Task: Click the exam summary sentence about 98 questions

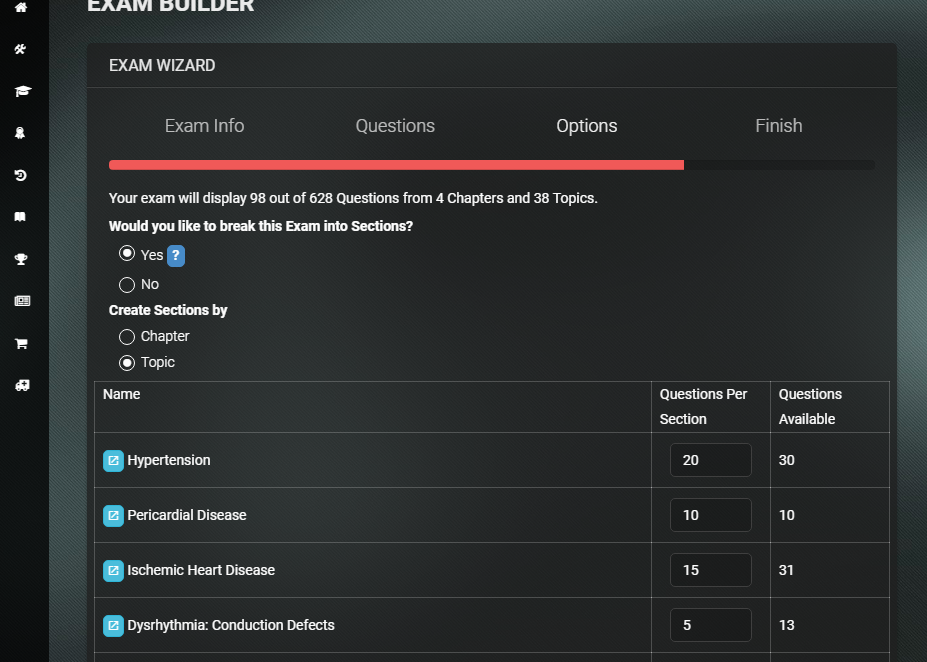Action: tap(353, 198)
